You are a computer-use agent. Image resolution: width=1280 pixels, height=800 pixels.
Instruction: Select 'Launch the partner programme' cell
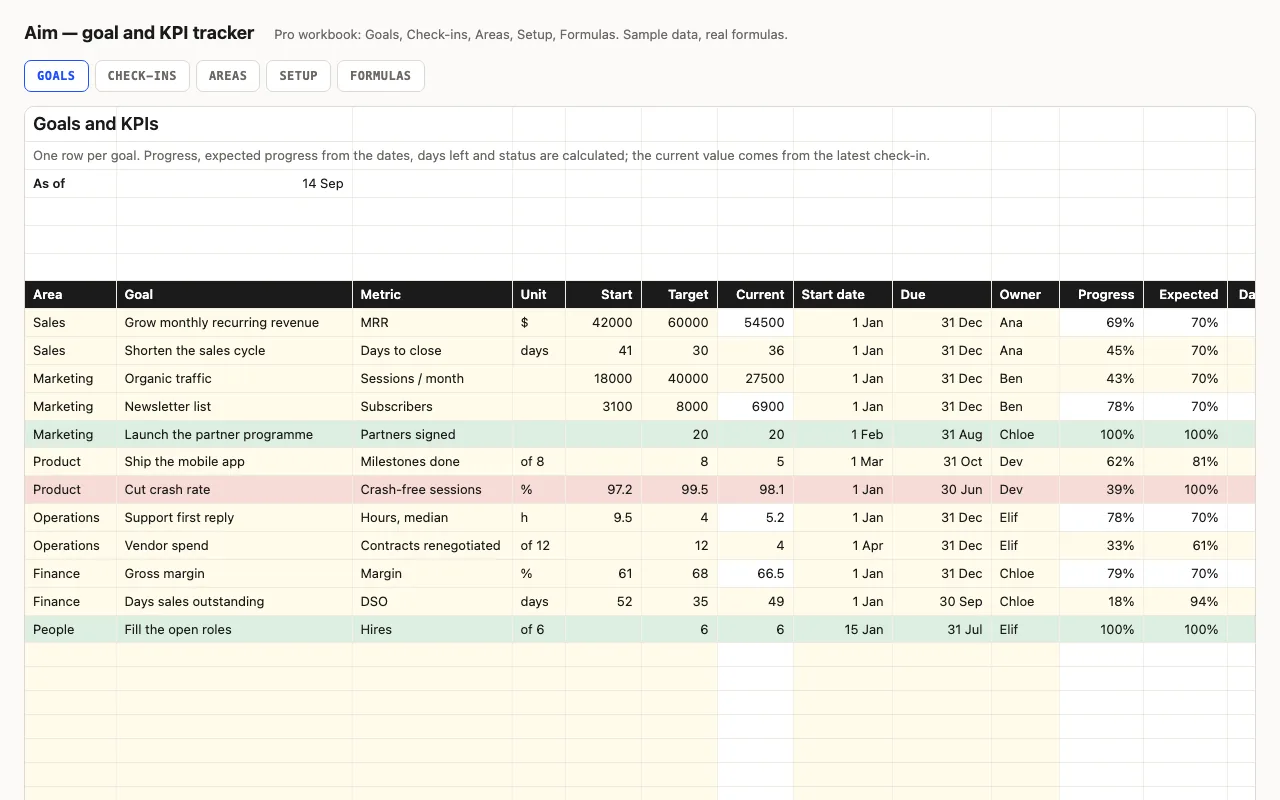point(235,435)
